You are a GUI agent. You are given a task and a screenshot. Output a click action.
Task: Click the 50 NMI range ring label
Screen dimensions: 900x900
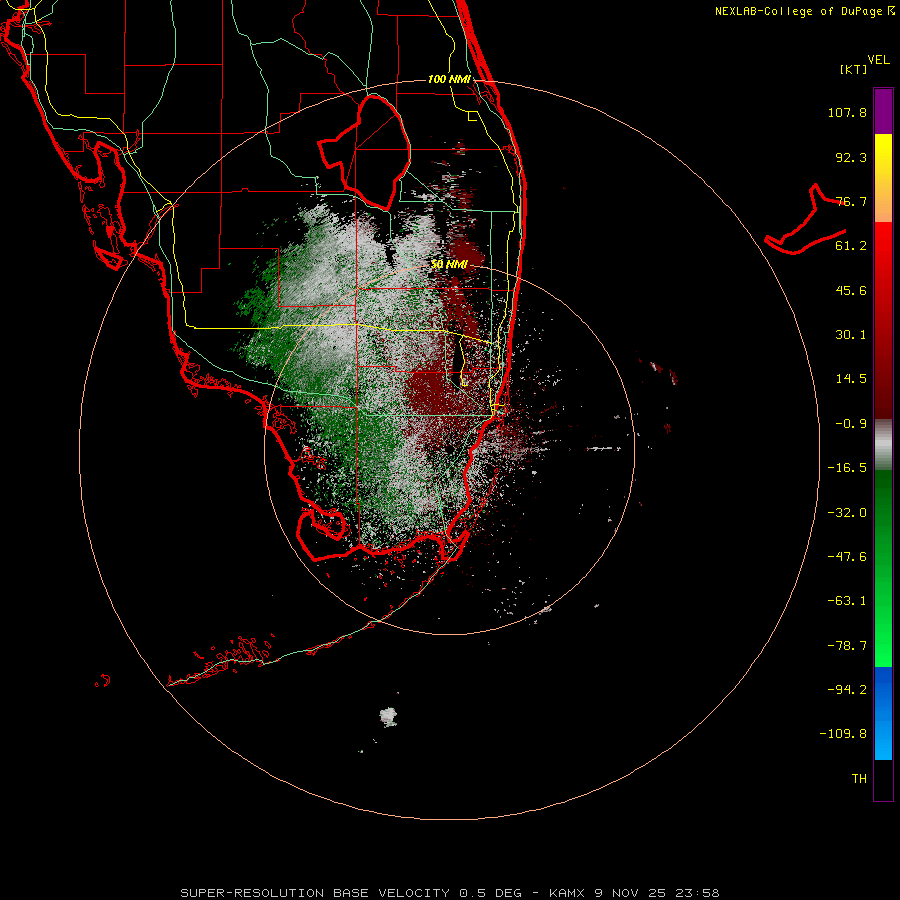[x=449, y=265]
